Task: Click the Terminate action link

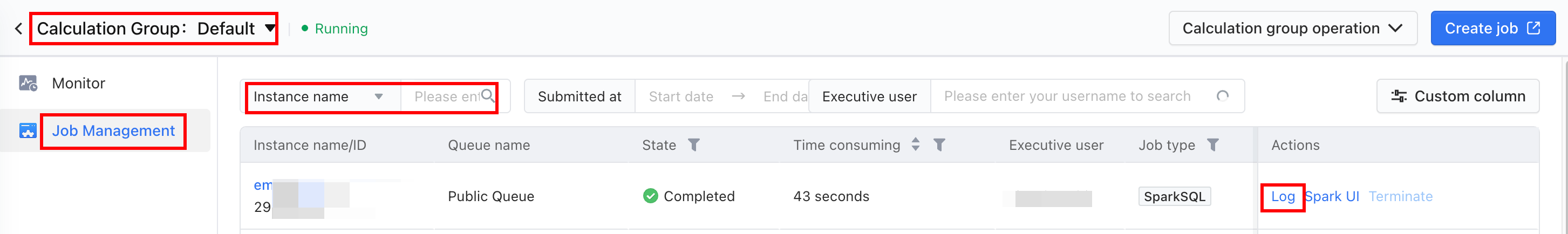Action: coord(1401,196)
